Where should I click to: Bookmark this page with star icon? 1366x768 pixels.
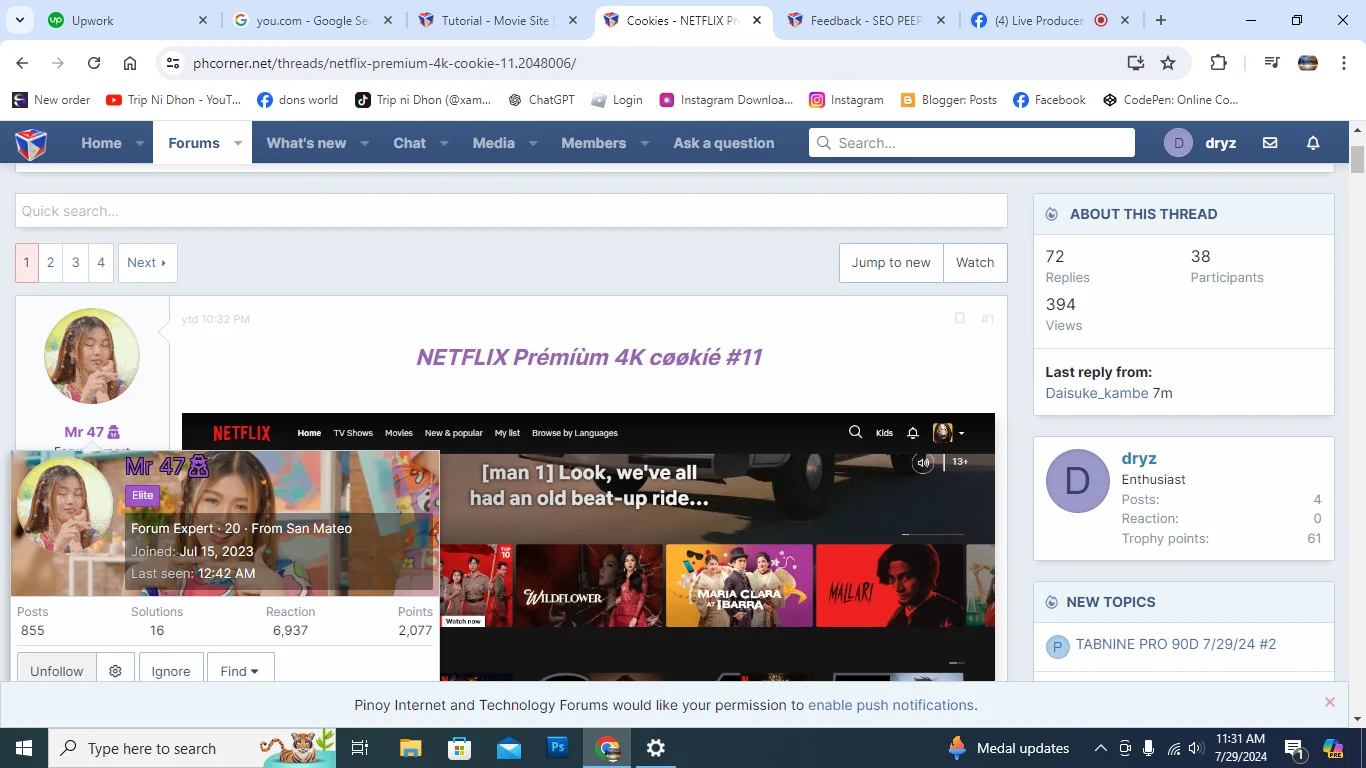[1168, 63]
